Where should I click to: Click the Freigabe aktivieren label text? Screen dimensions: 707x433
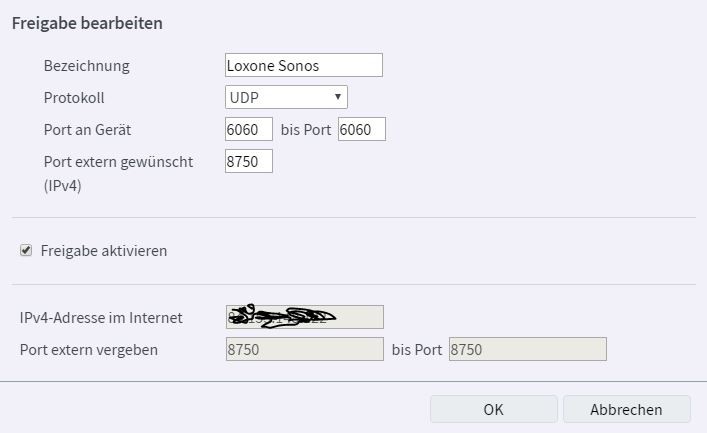tap(104, 251)
